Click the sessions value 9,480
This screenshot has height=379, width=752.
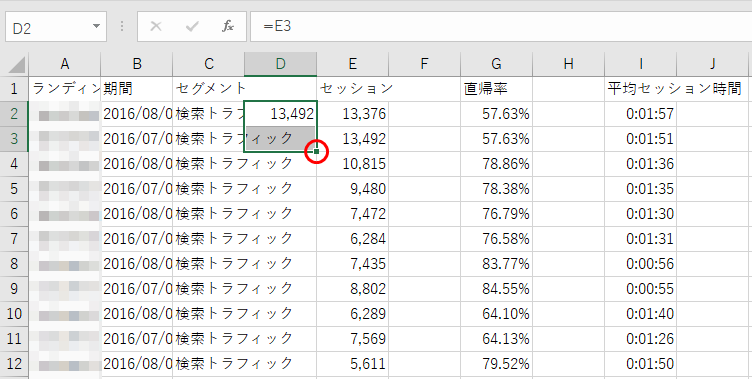352,189
